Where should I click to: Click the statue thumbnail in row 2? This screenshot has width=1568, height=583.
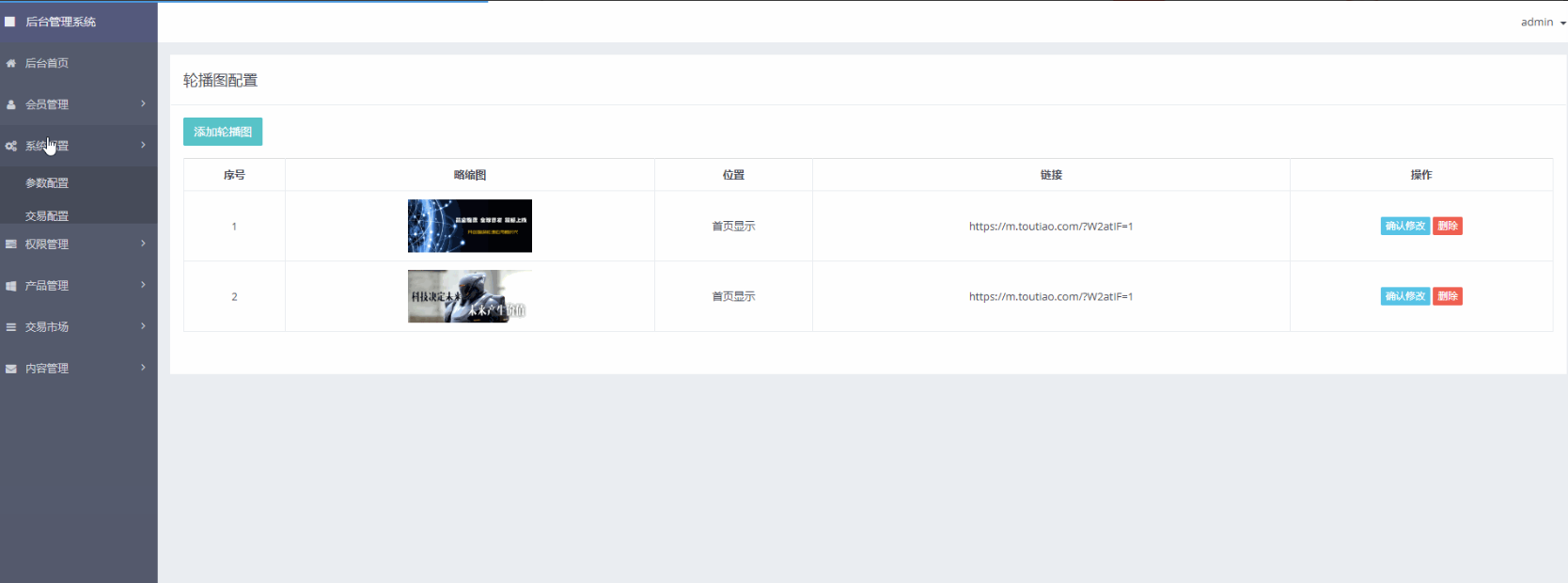(470, 296)
